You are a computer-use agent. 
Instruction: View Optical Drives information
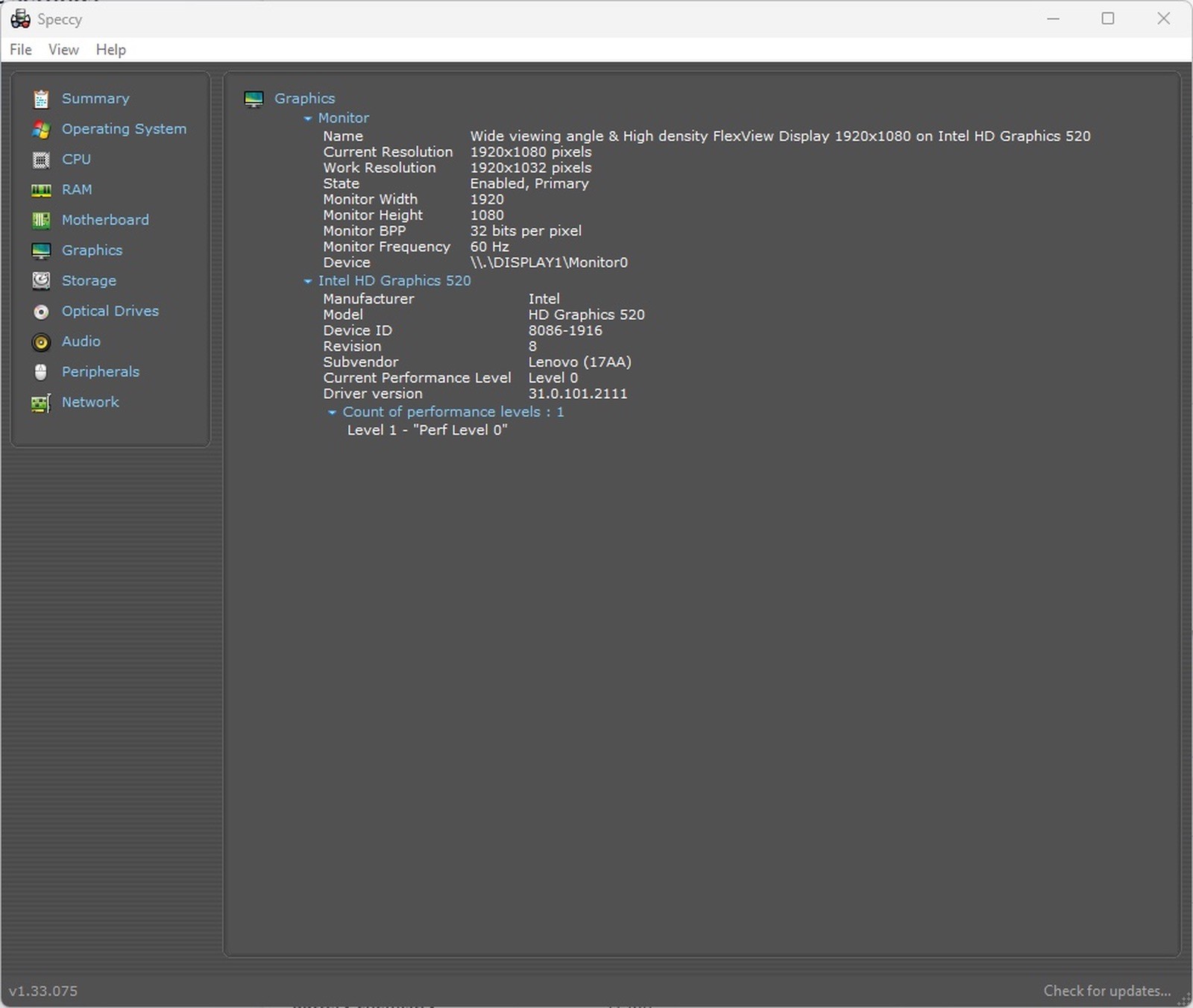coord(110,311)
